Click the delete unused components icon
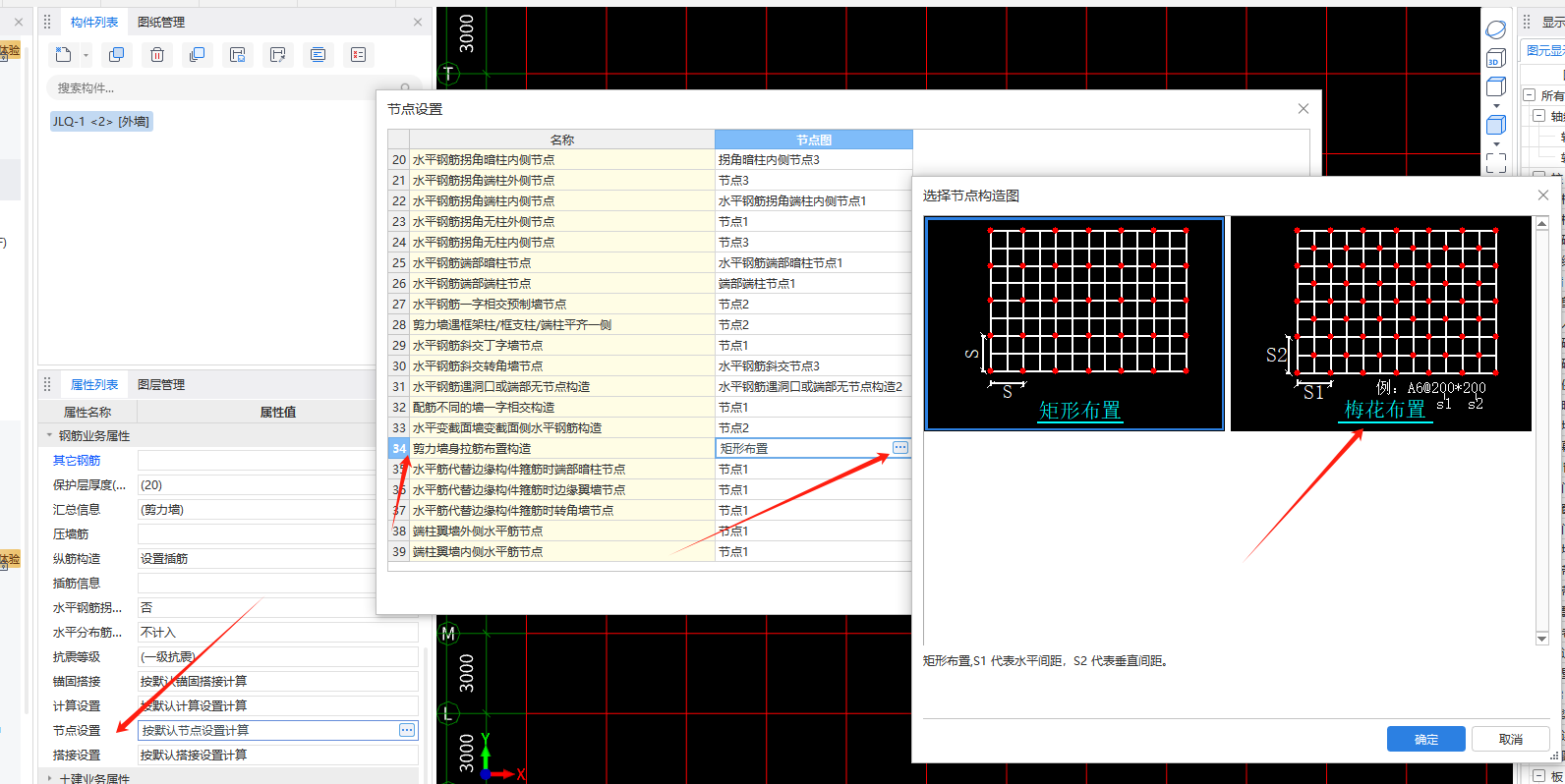This screenshot has height=784, width=1565. pyautogui.click(x=359, y=55)
